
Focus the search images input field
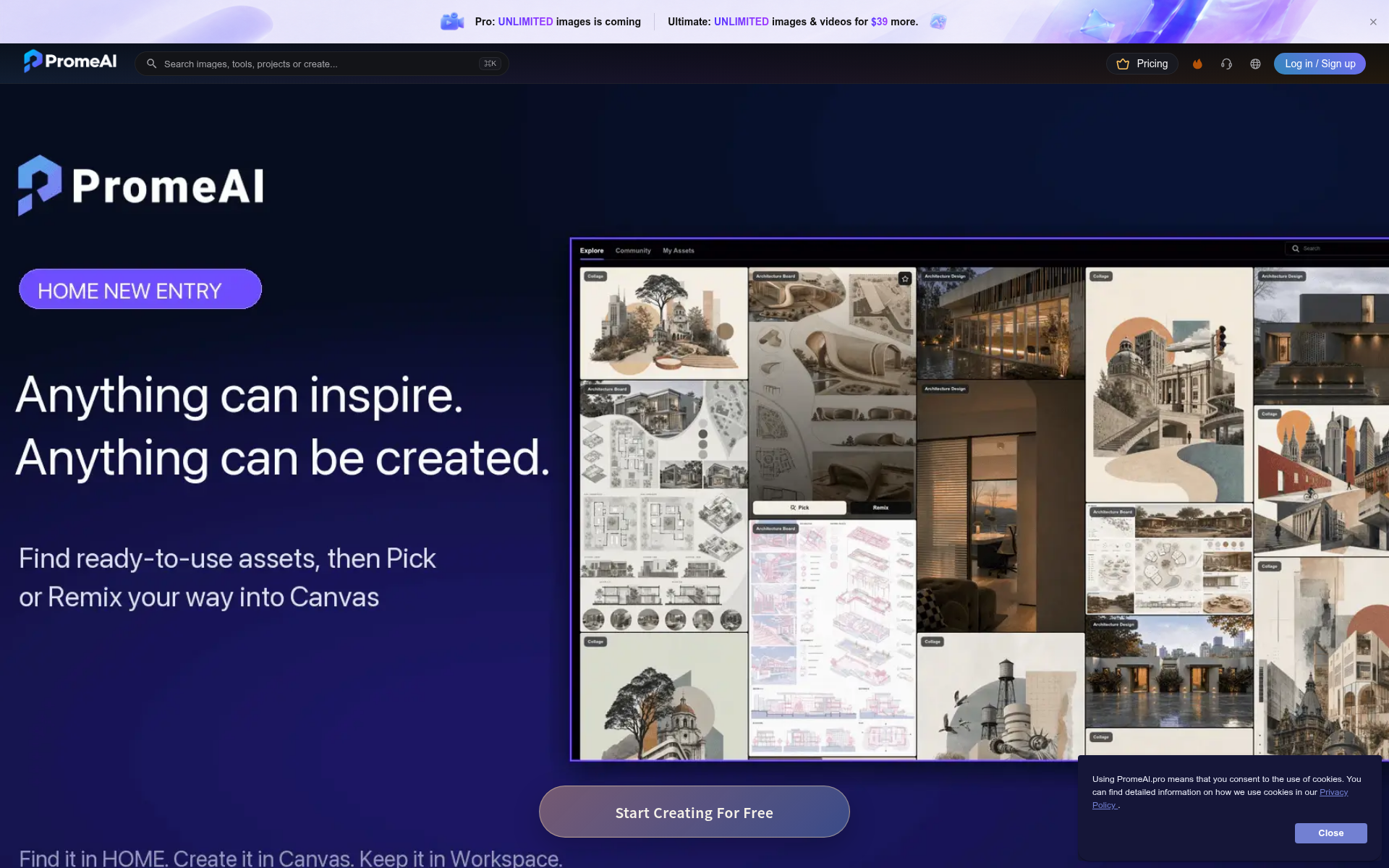pos(321,64)
